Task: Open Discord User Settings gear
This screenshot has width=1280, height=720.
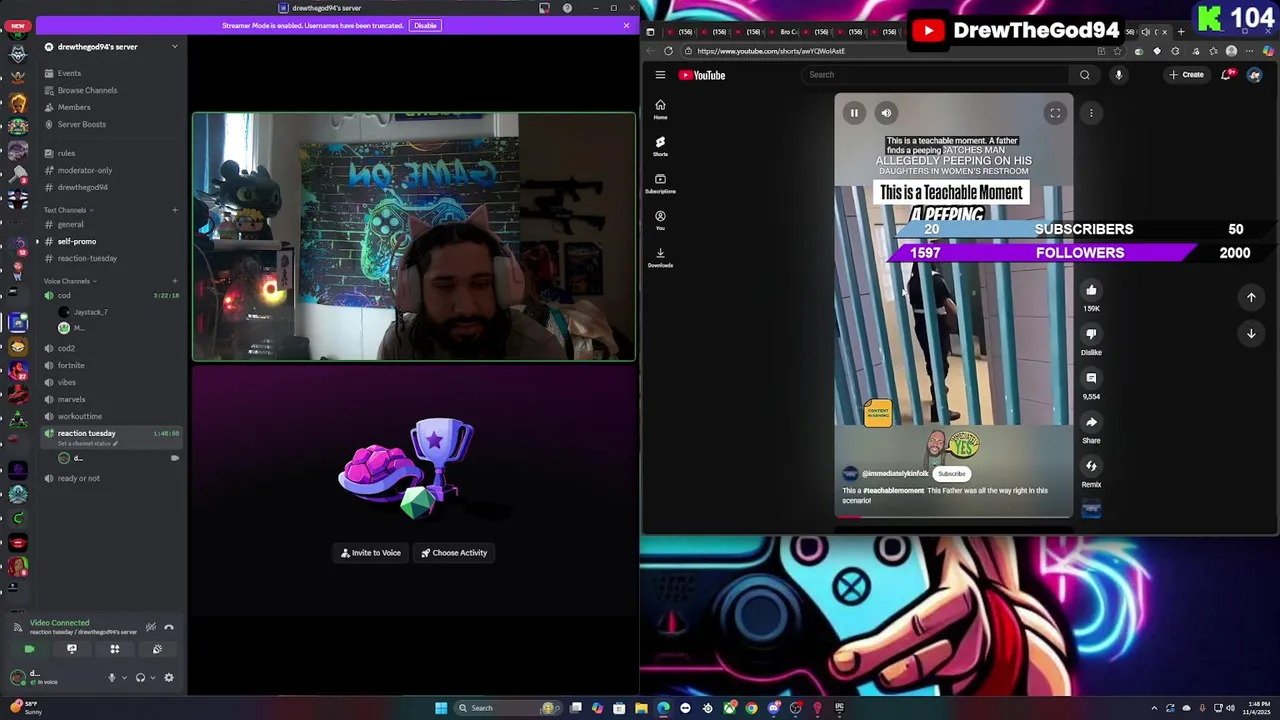Action: [168, 678]
